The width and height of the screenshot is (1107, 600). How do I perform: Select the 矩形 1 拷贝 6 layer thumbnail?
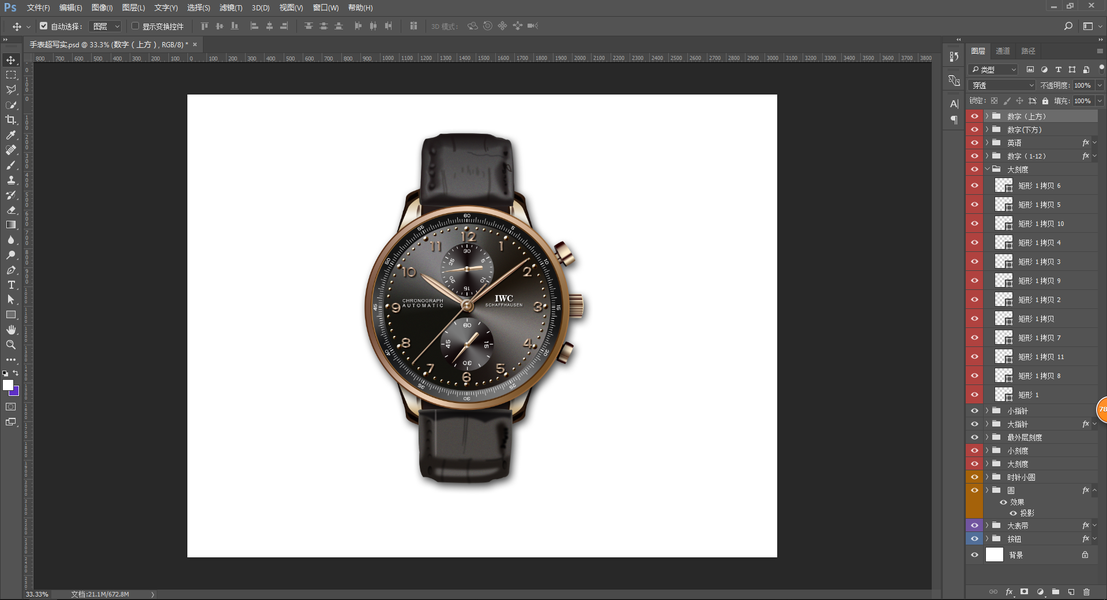point(1003,186)
